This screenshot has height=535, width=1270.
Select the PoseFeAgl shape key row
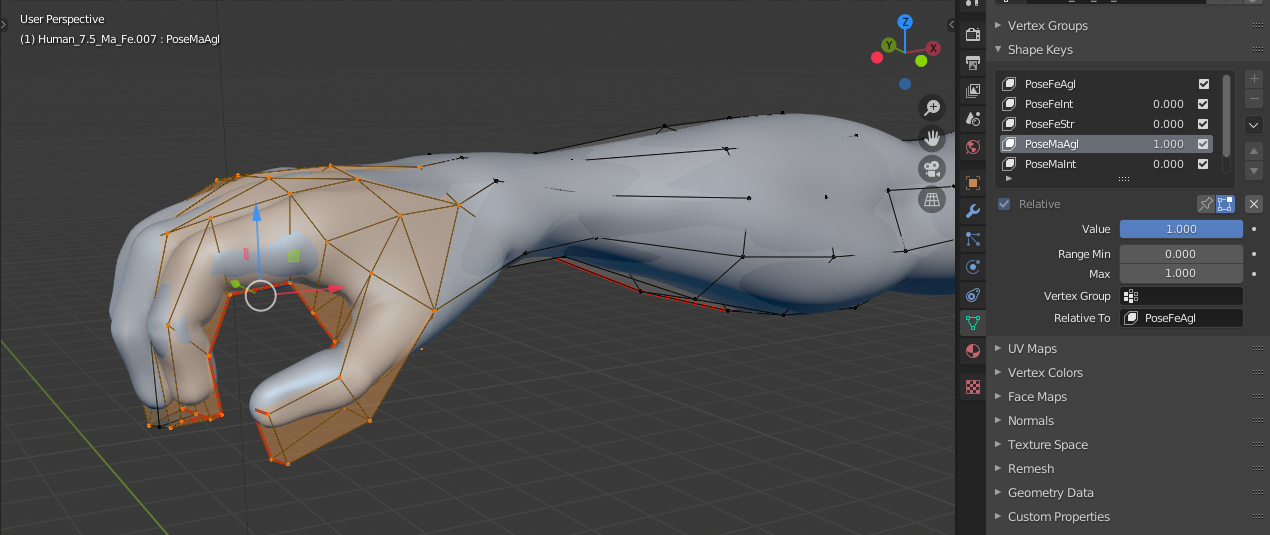click(1107, 84)
